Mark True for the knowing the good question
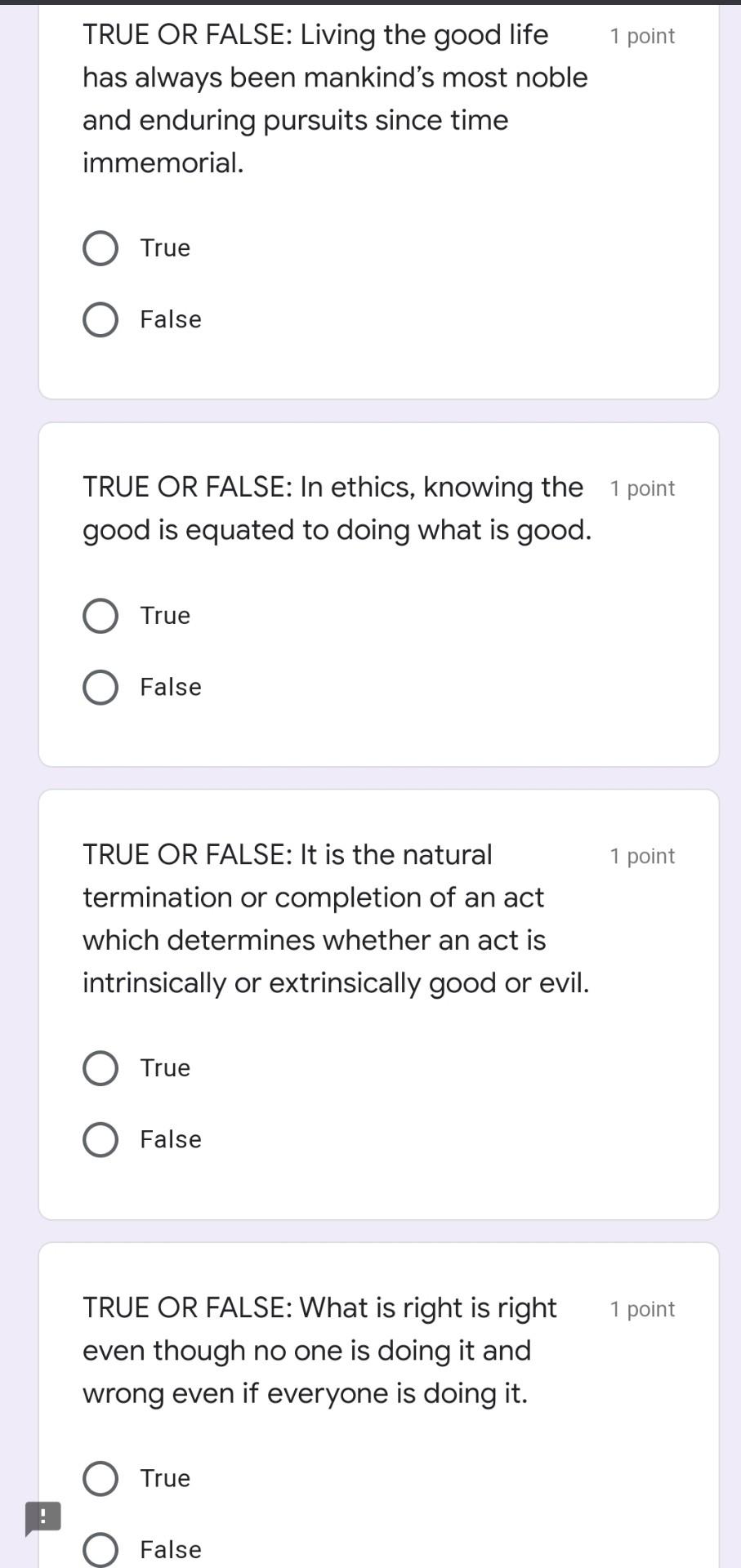741x1568 pixels. pos(100,616)
